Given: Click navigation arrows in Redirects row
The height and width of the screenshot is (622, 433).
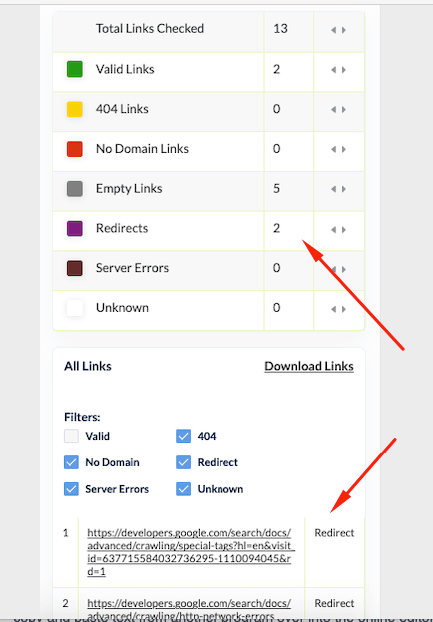Looking at the screenshot, I should (x=338, y=230).
